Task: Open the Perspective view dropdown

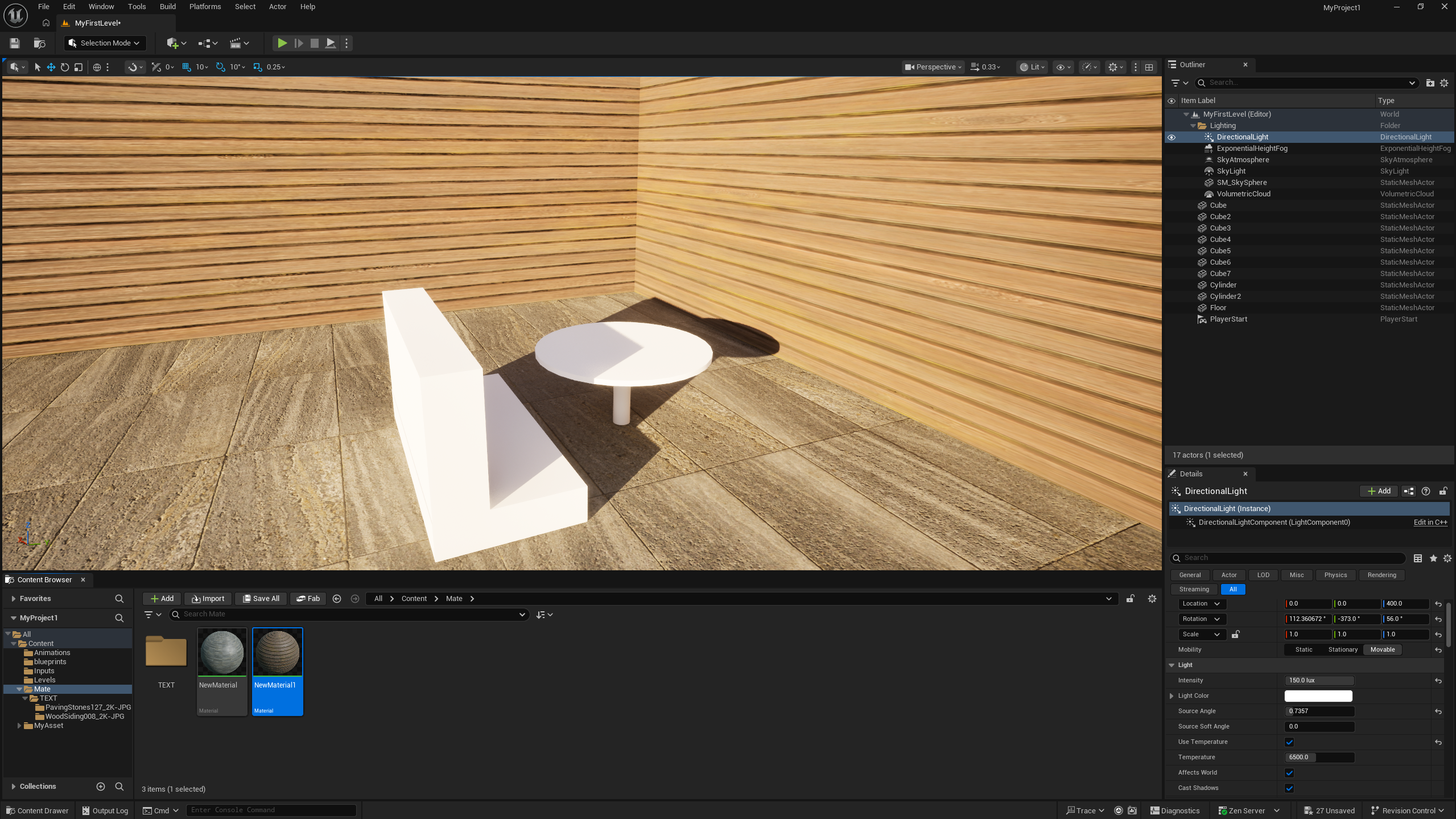Action: [x=933, y=67]
